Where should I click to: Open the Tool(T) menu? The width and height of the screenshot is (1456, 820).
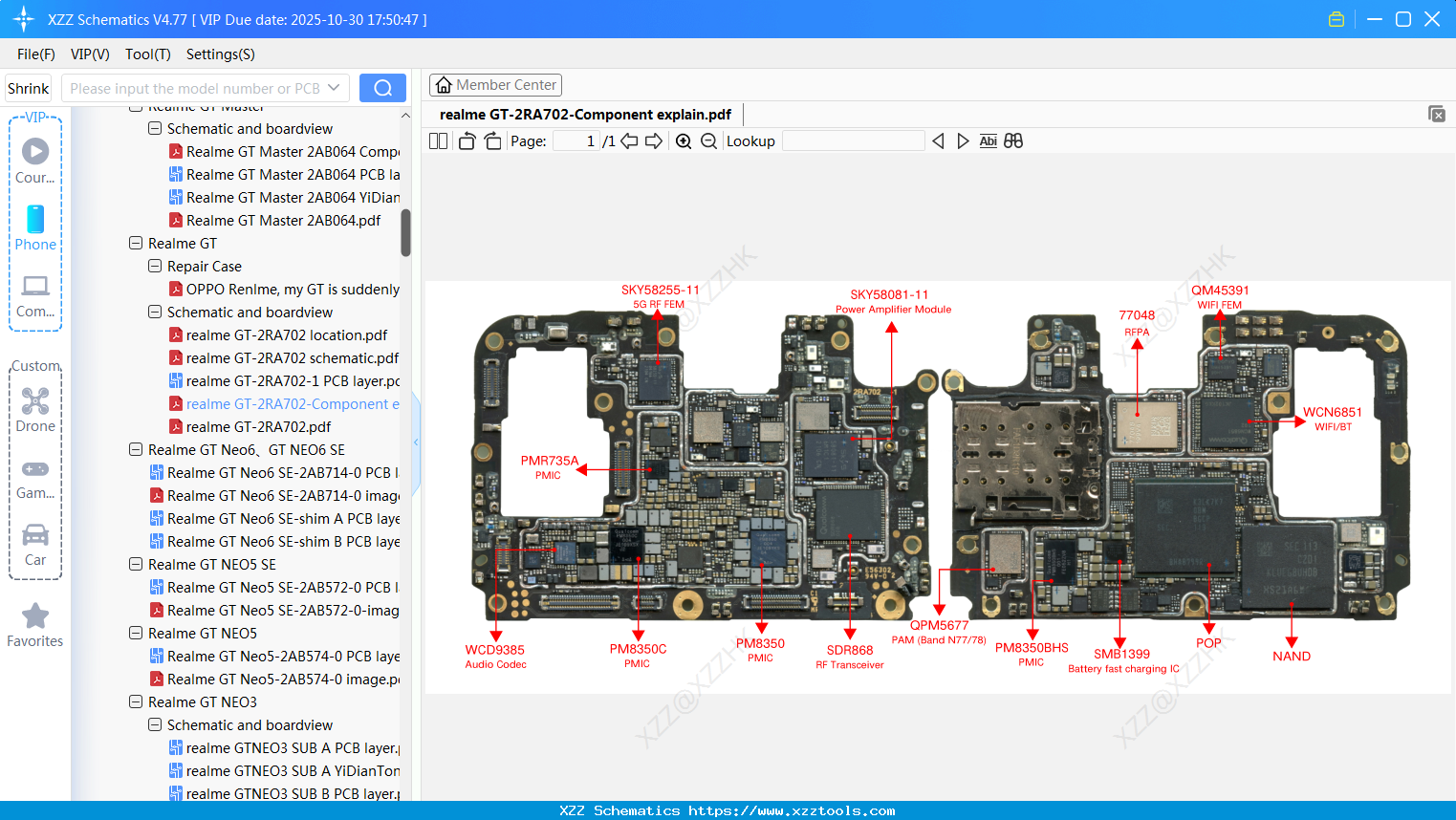pos(147,54)
